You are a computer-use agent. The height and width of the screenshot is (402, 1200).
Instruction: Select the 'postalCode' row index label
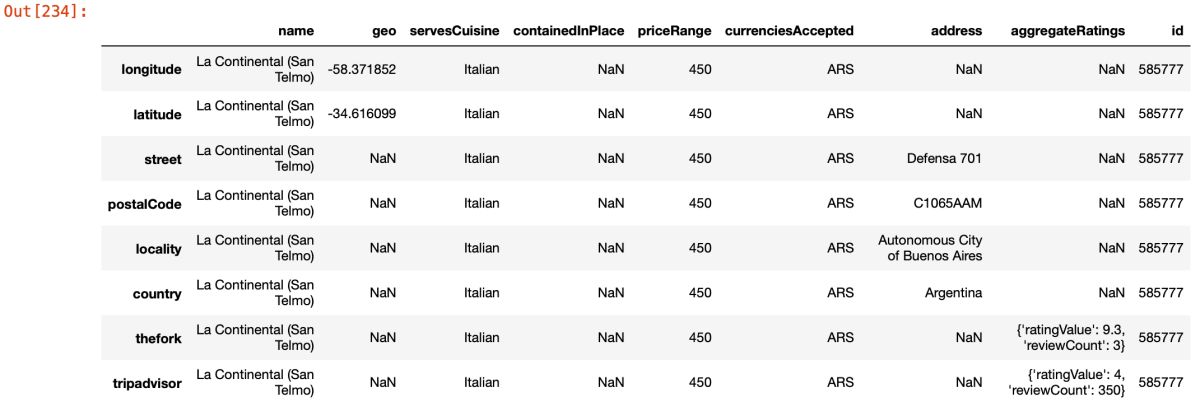pos(144,204)
